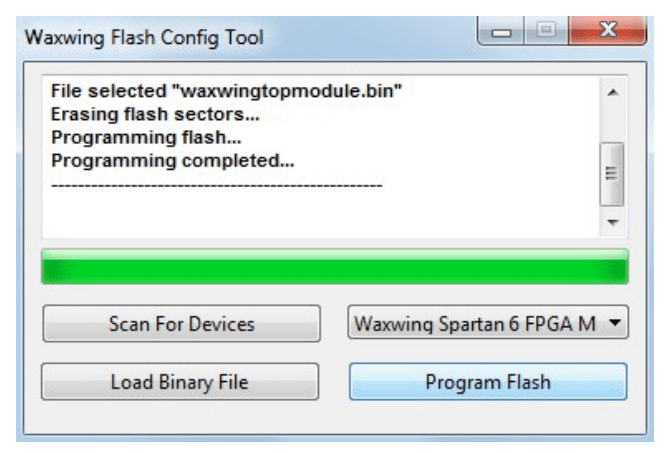This screenshot has width=668, height=453.
Task: Open the Waxwing Spartan 6 device dropdown
Action: pos(478,324)
